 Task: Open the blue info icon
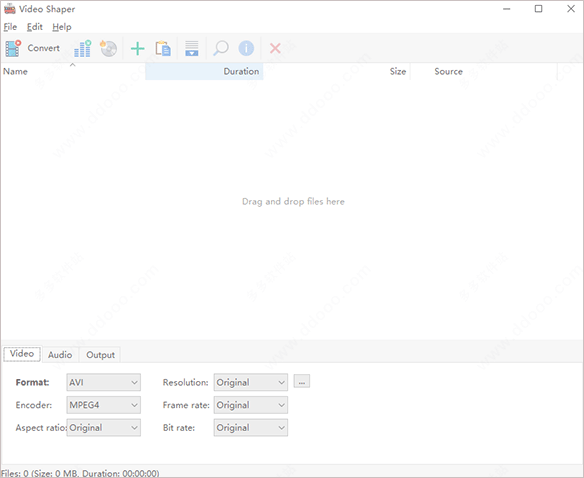[x=246, y=48]
